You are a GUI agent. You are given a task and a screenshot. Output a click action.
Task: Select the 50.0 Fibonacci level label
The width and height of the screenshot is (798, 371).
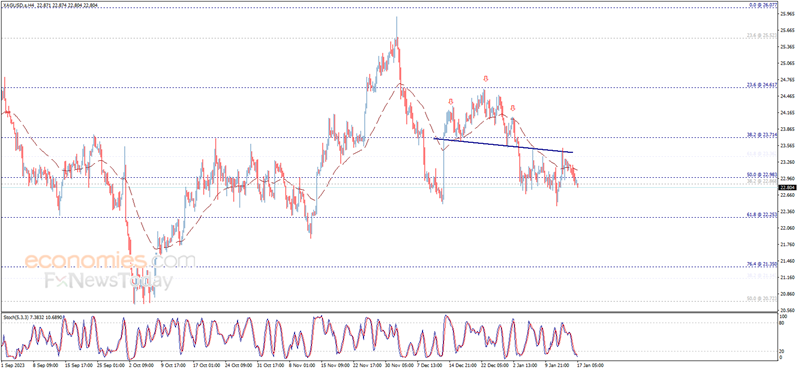click(x=762, y=175)
